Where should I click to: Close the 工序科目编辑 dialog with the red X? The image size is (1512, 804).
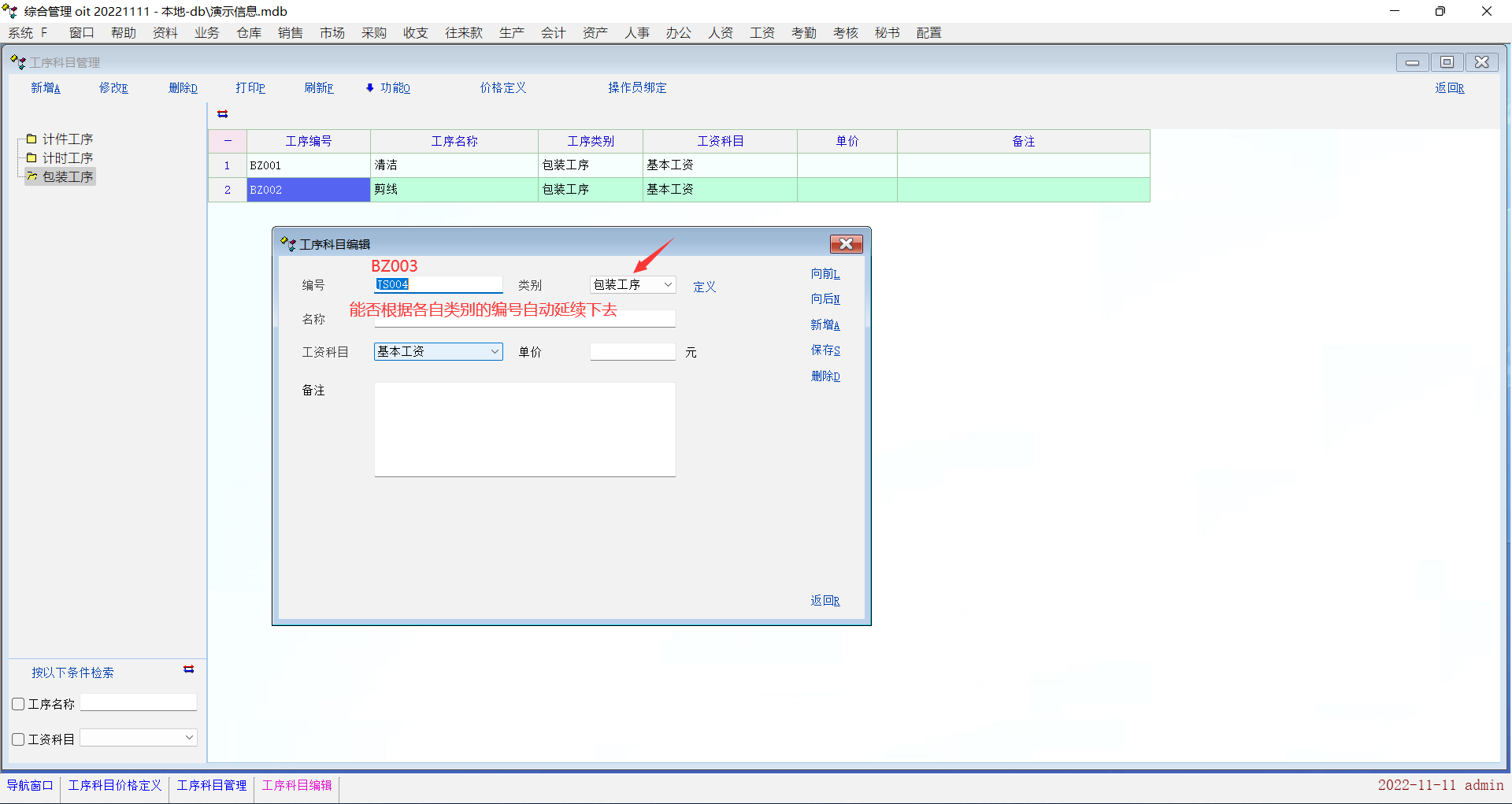pyautogui.click(x=846, y=244)
